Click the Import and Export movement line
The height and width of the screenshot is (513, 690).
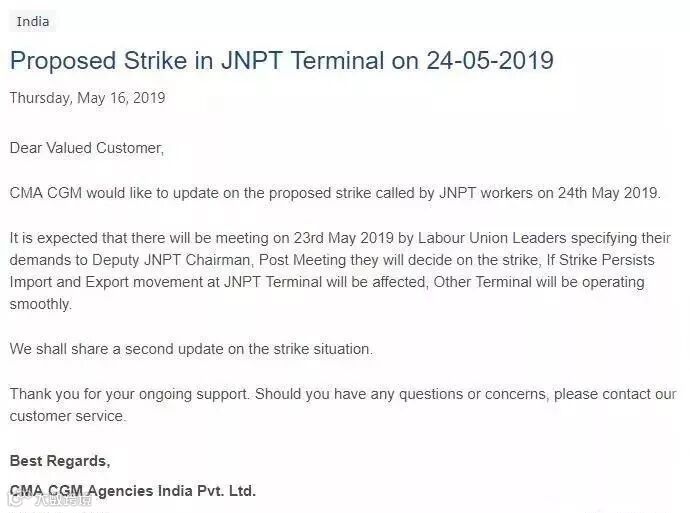click(x=327, y=282)
